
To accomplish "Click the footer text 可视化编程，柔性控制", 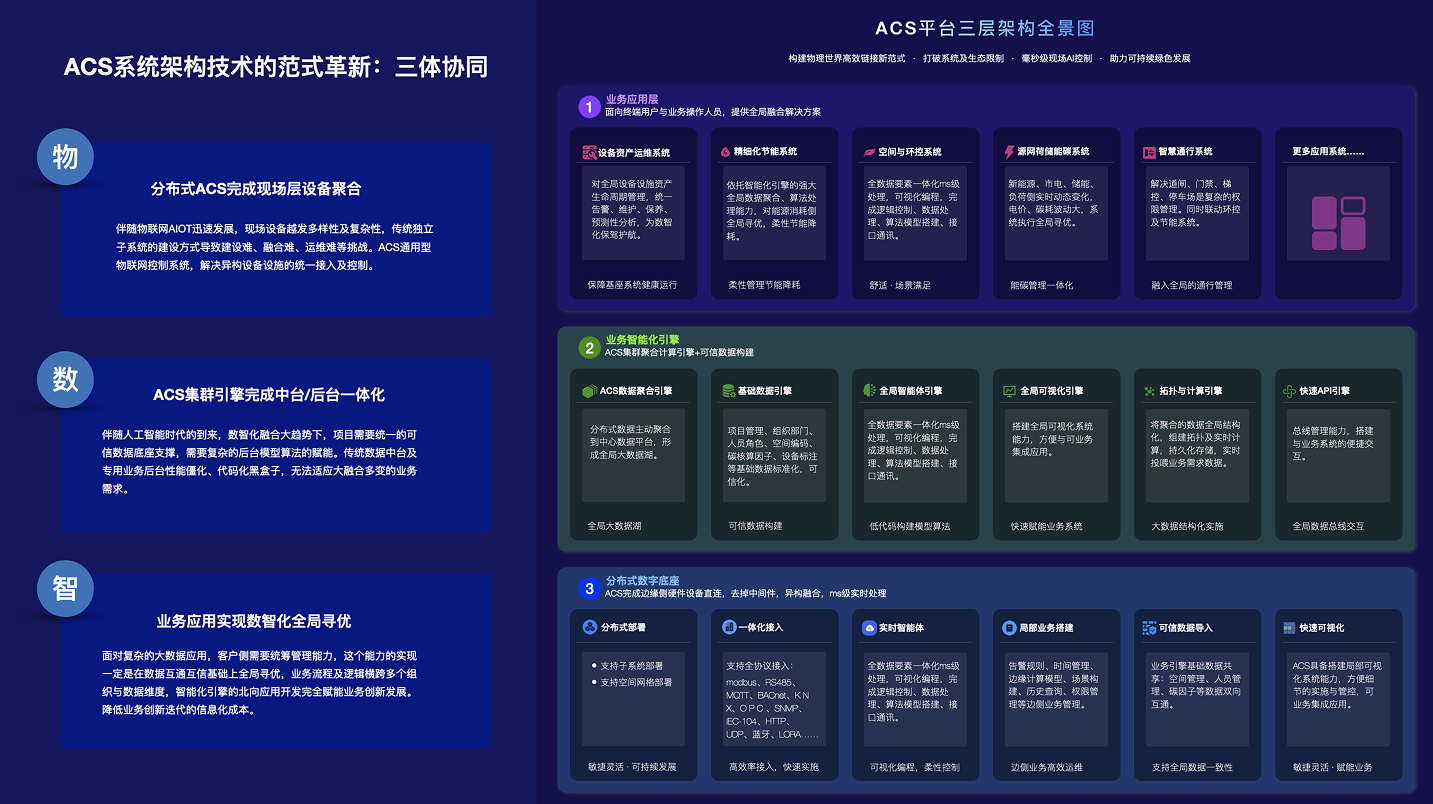I will pos(914,767).
